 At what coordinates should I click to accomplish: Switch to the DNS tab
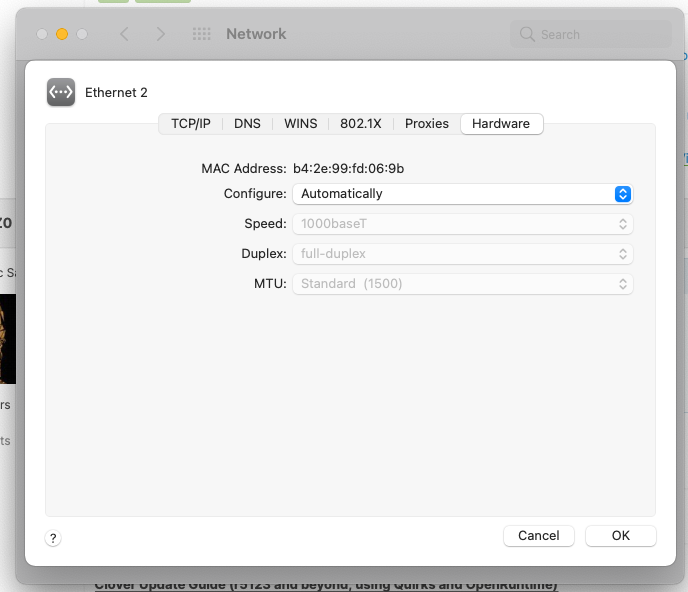click(x=247, y=124)
